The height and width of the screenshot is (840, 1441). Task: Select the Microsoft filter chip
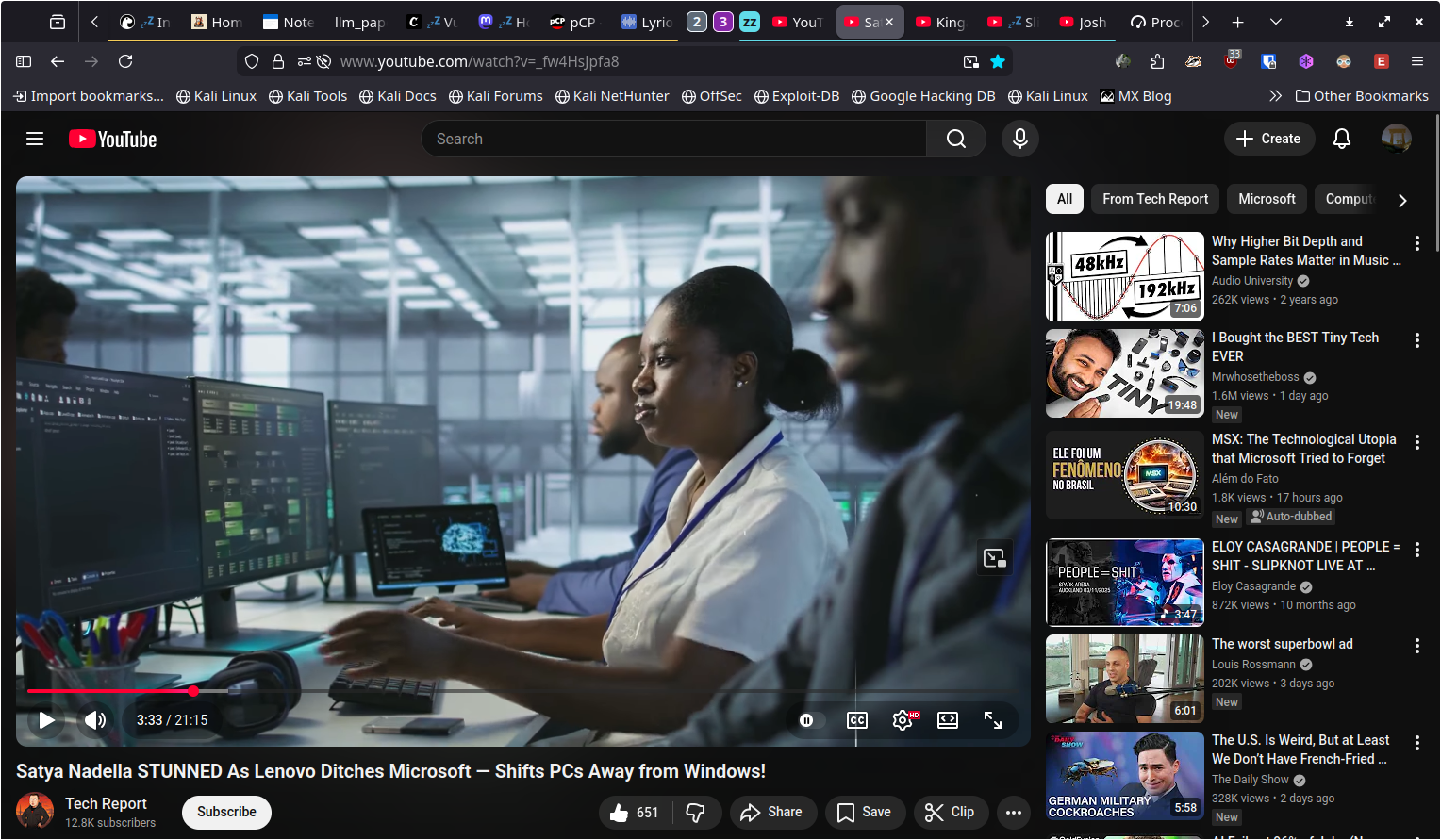tap(1267, 199)
